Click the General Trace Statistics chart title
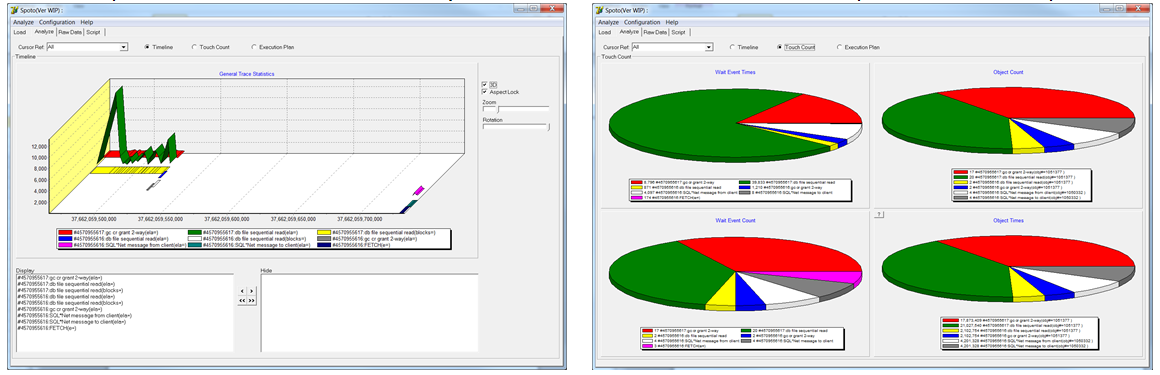Image resolution: width=1160 pixels, height=375 pixels. click(246, 74)
